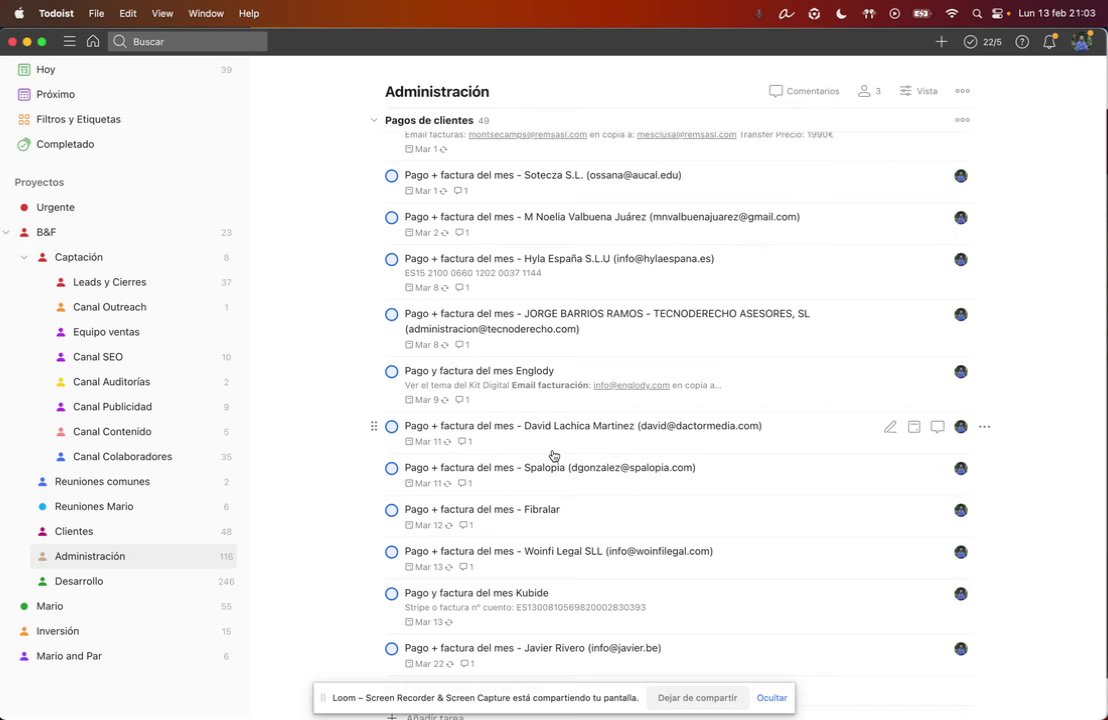This screenshot has height=720, width=1108.
Task: Click Dejar de compartir button
Action: [697, 698]
